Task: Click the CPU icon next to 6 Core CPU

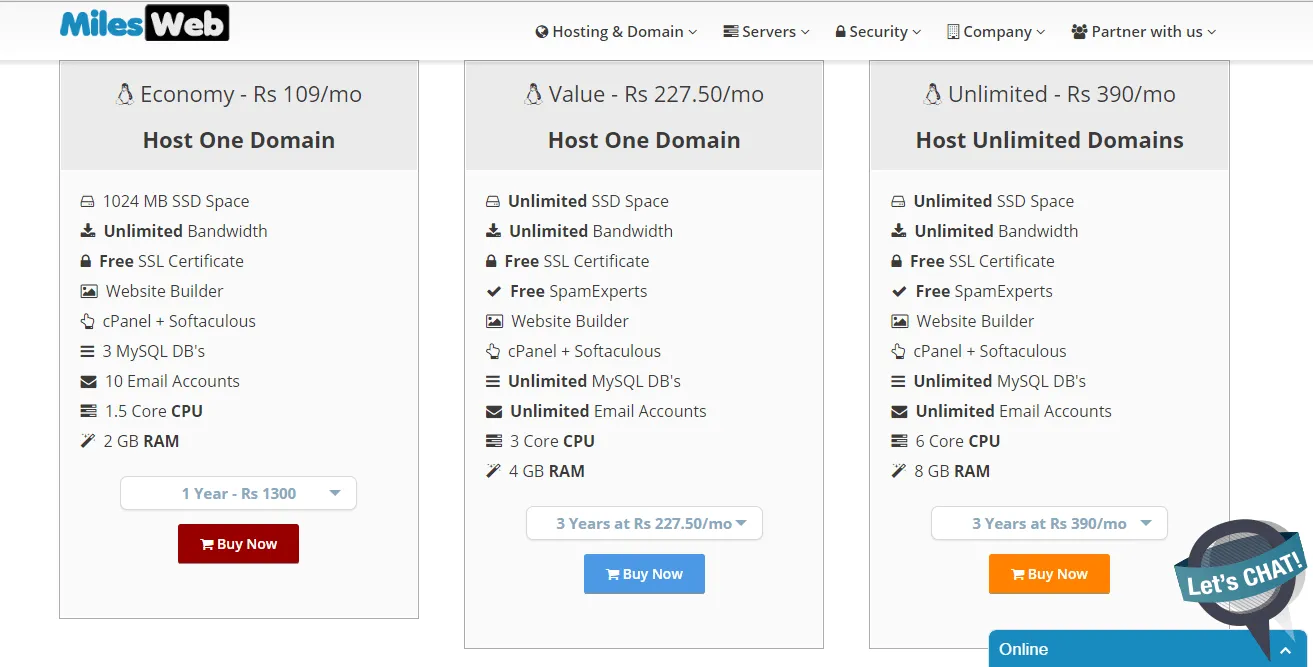Action: pos(899,441)
